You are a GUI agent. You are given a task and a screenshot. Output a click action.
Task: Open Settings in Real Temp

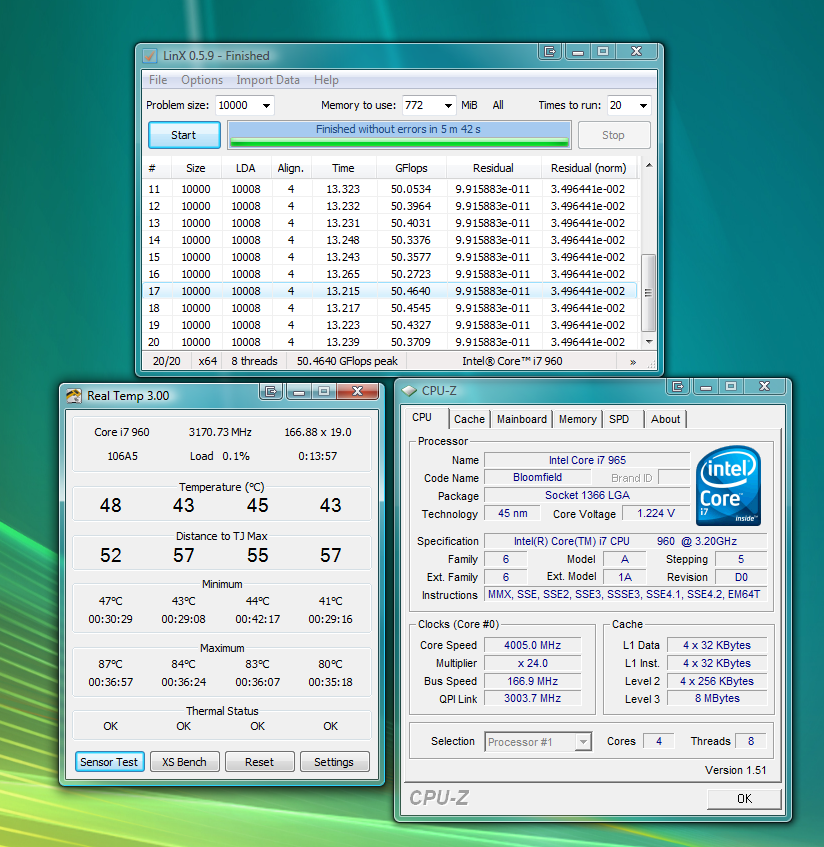pyautogui.click(x=334, y=762)
